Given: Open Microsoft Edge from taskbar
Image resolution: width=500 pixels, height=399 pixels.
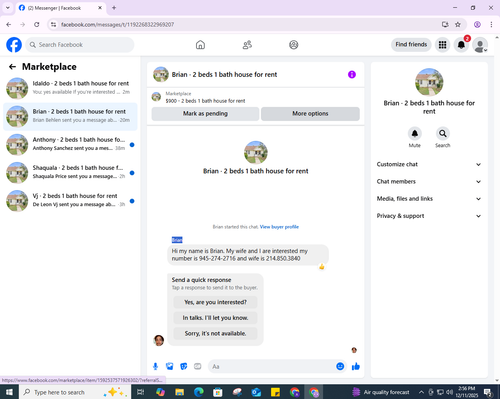Looking at the screenshot, I should tap(199, 392).
